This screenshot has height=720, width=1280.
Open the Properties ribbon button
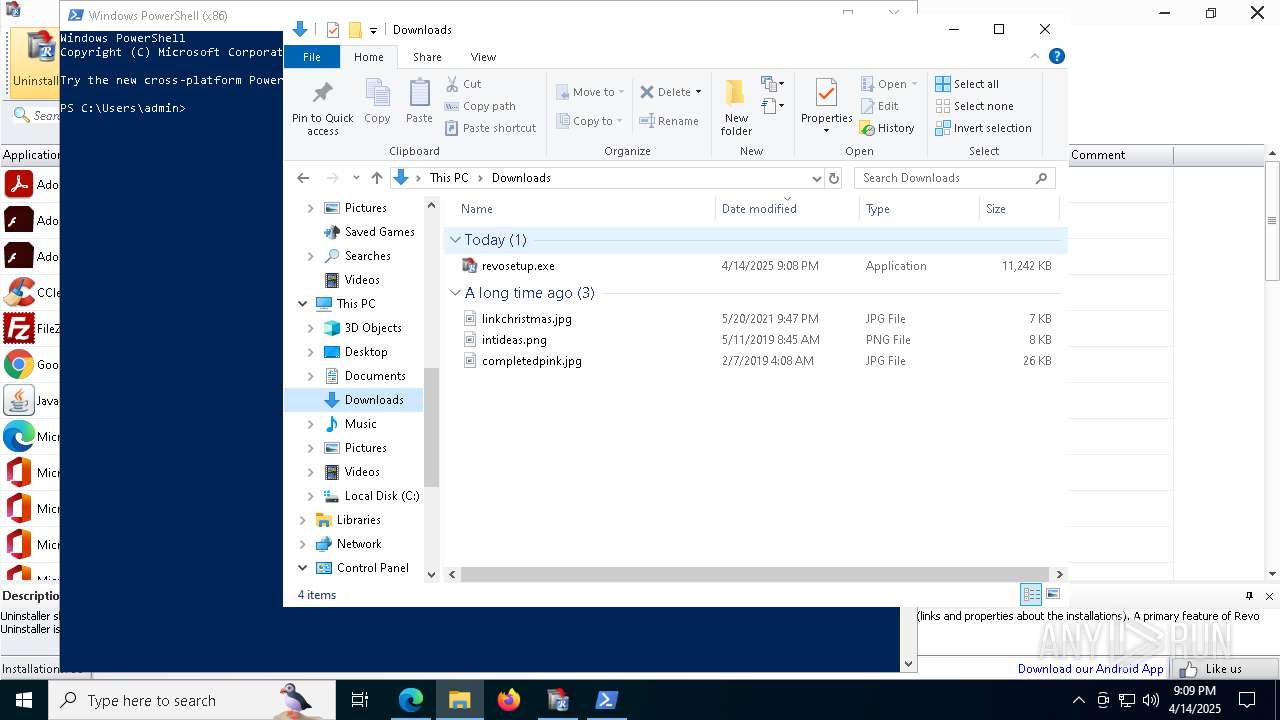click(826, 106)
